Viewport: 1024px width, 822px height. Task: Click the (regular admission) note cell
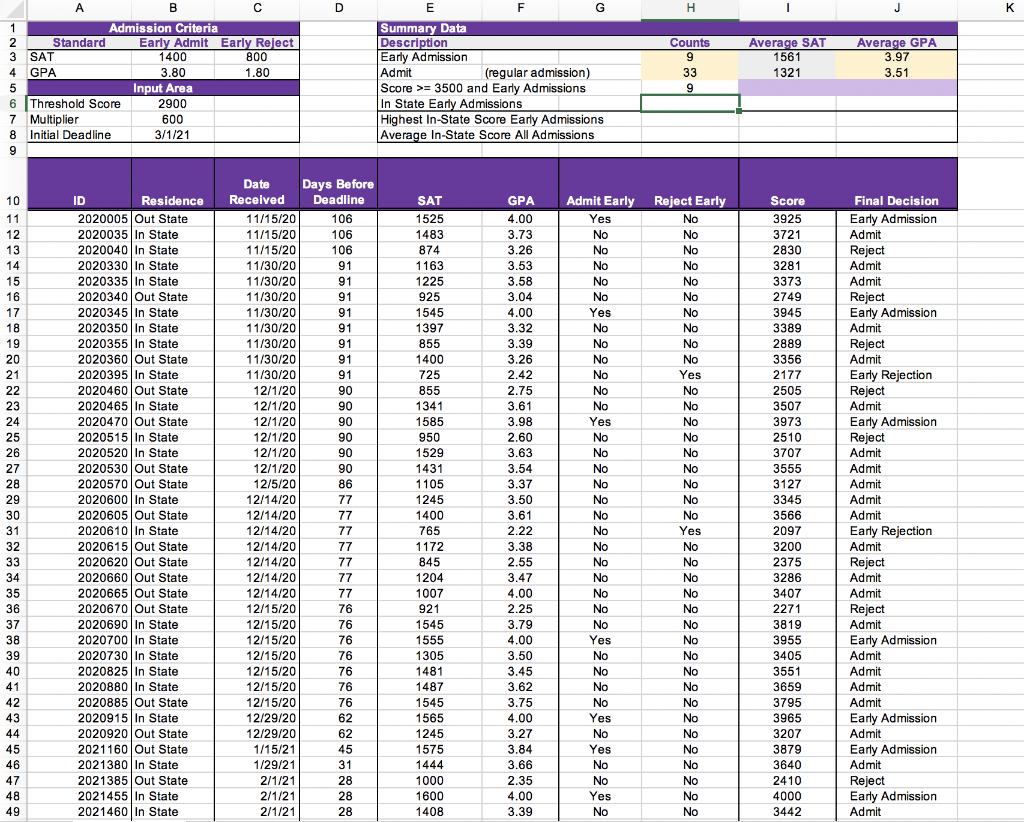tap(537, 72)
